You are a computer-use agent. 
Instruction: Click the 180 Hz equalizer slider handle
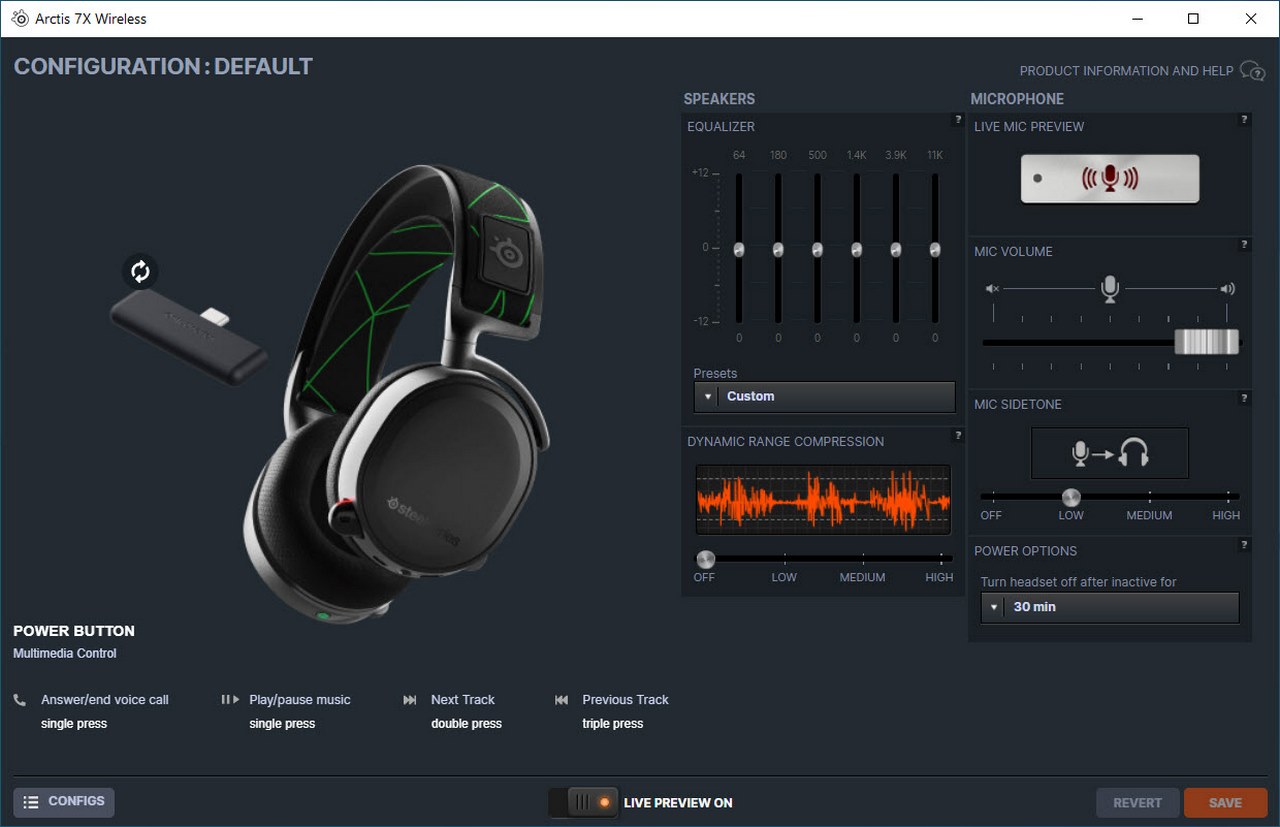pyautogui.click(x=778, y=250)
